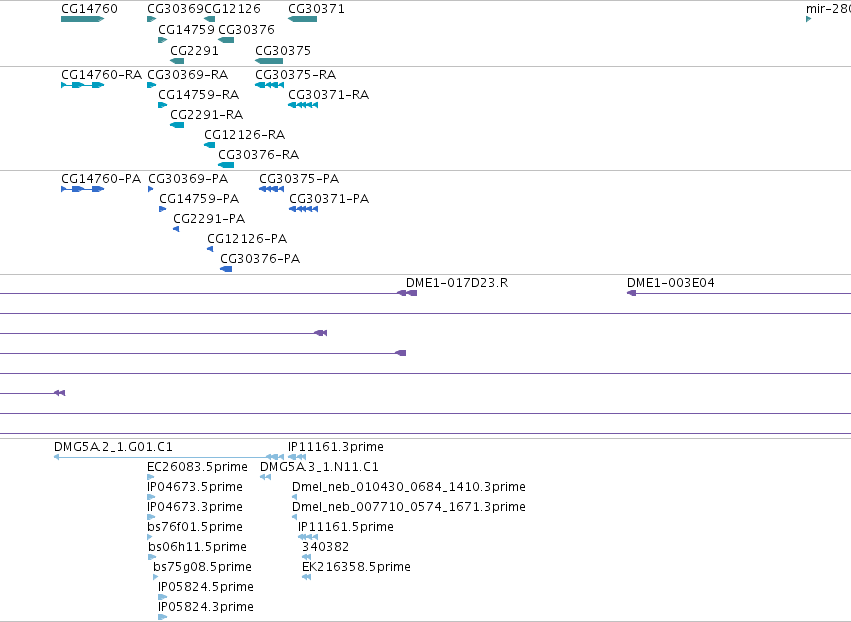Open the EC26083.5prime label
The image size is (851, 622).
[x=197, y=467]
